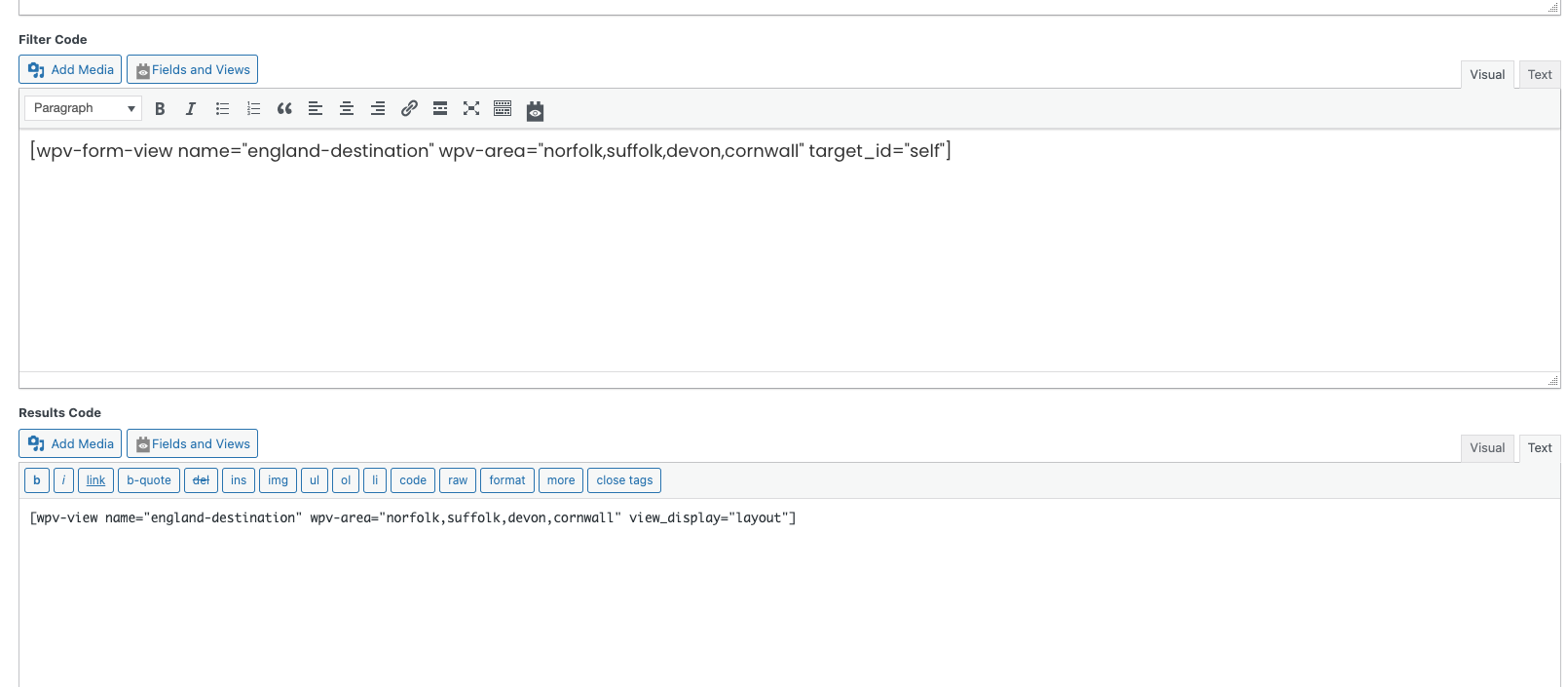This screenshot has height=687, width=1568.
Task: Insert bulleted list in Filter Code editor
Action: click(x=222, y=109)
